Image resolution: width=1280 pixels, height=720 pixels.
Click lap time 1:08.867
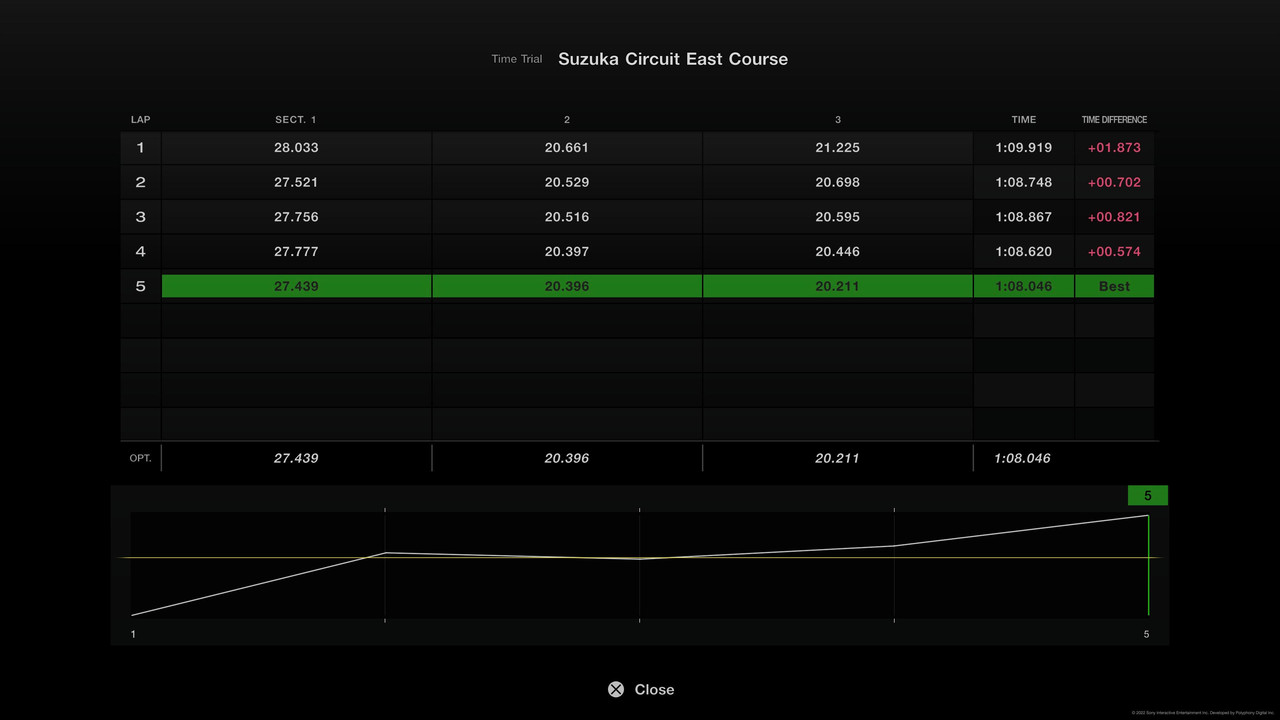pyautogui.click(x=1023, y=217)
